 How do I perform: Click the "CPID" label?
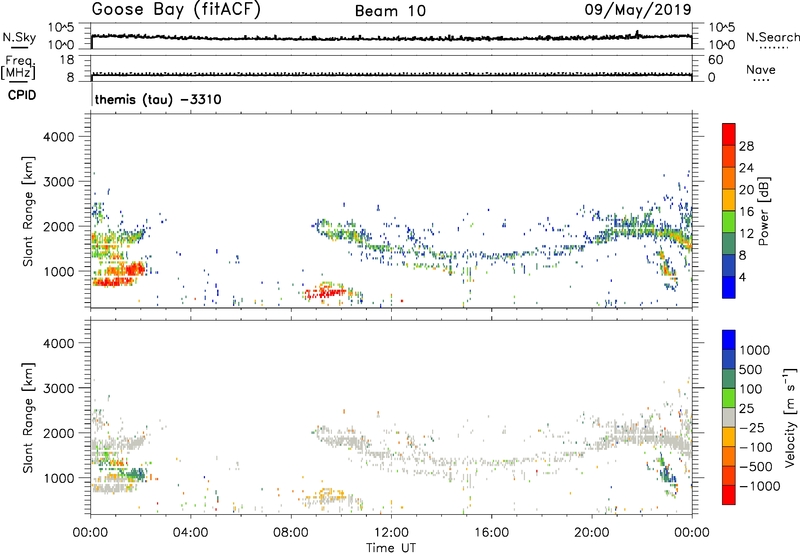pyautogui.click(x=22, y=95)
